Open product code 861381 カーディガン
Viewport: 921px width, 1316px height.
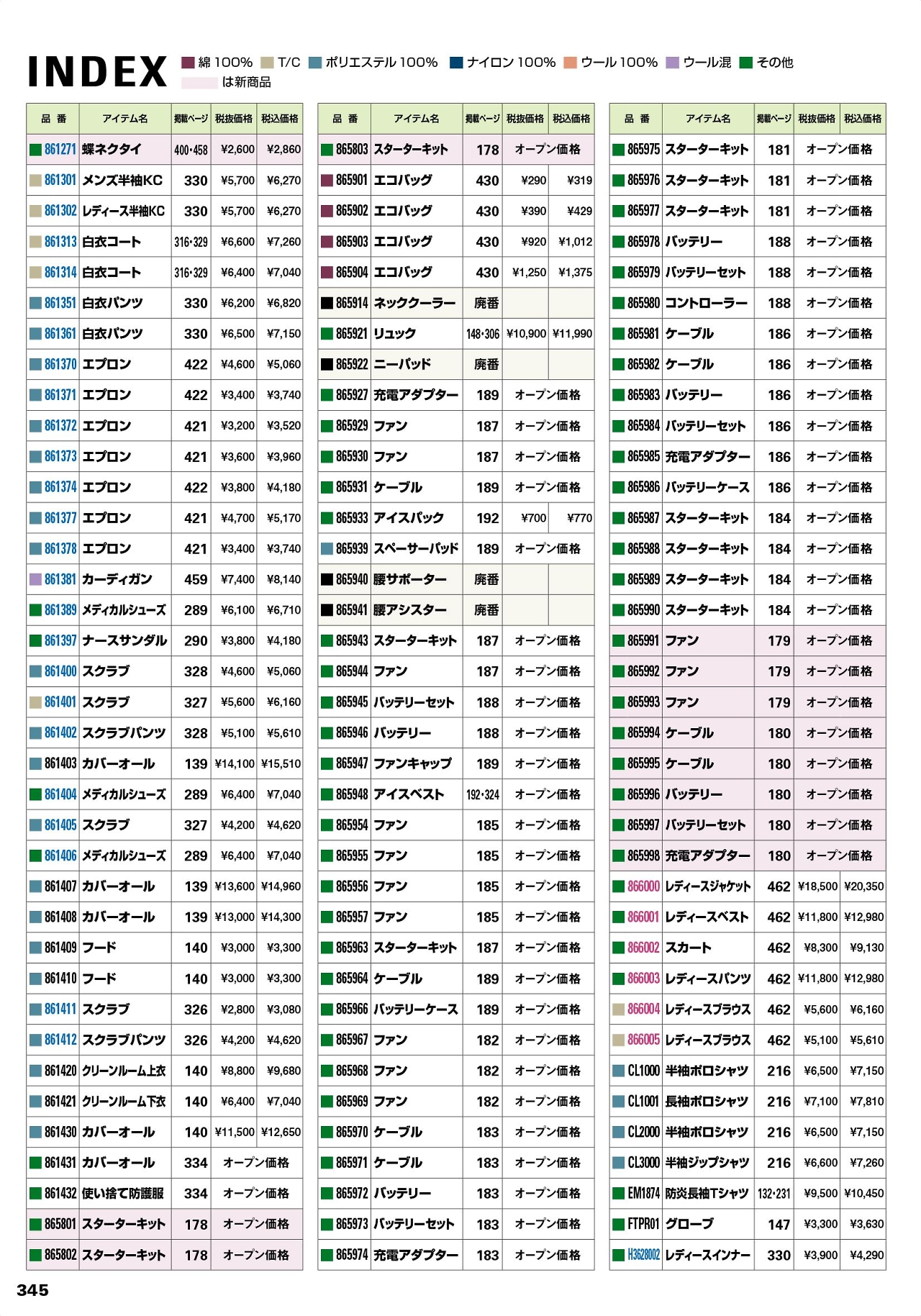[60, 579]
